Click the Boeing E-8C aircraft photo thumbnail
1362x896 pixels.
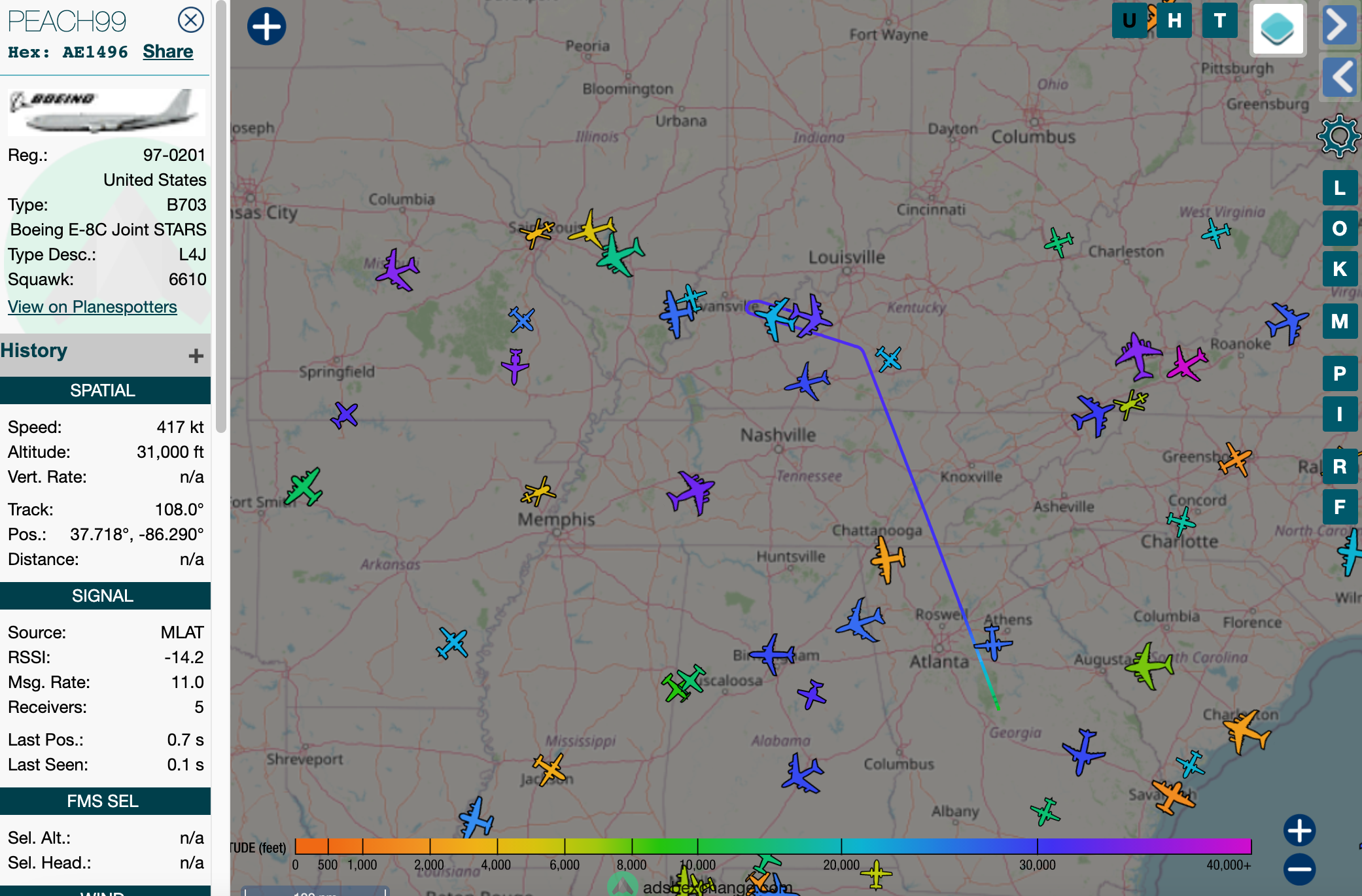[107, 111]
